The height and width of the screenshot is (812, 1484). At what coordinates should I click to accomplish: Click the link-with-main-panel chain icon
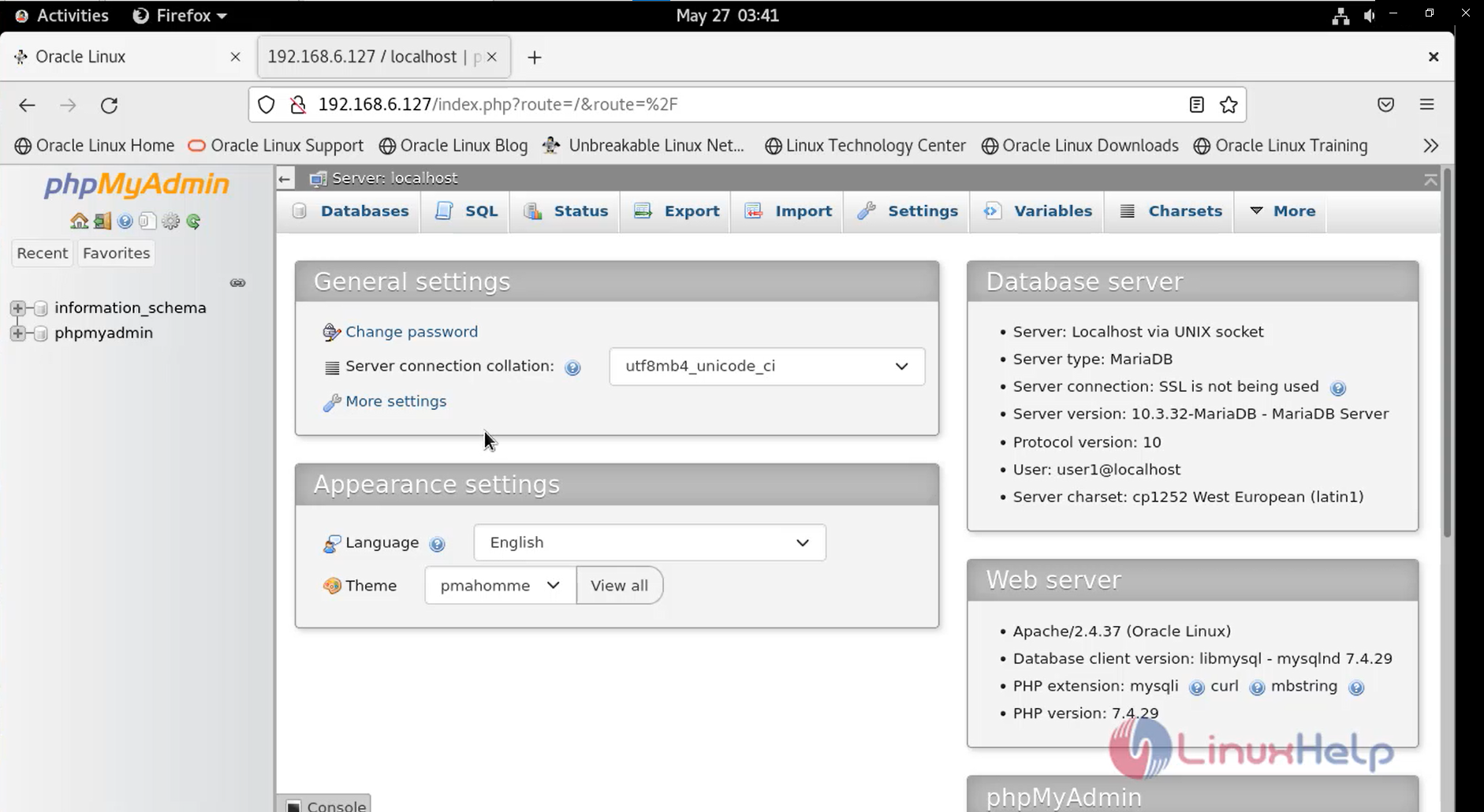[237, 283]
